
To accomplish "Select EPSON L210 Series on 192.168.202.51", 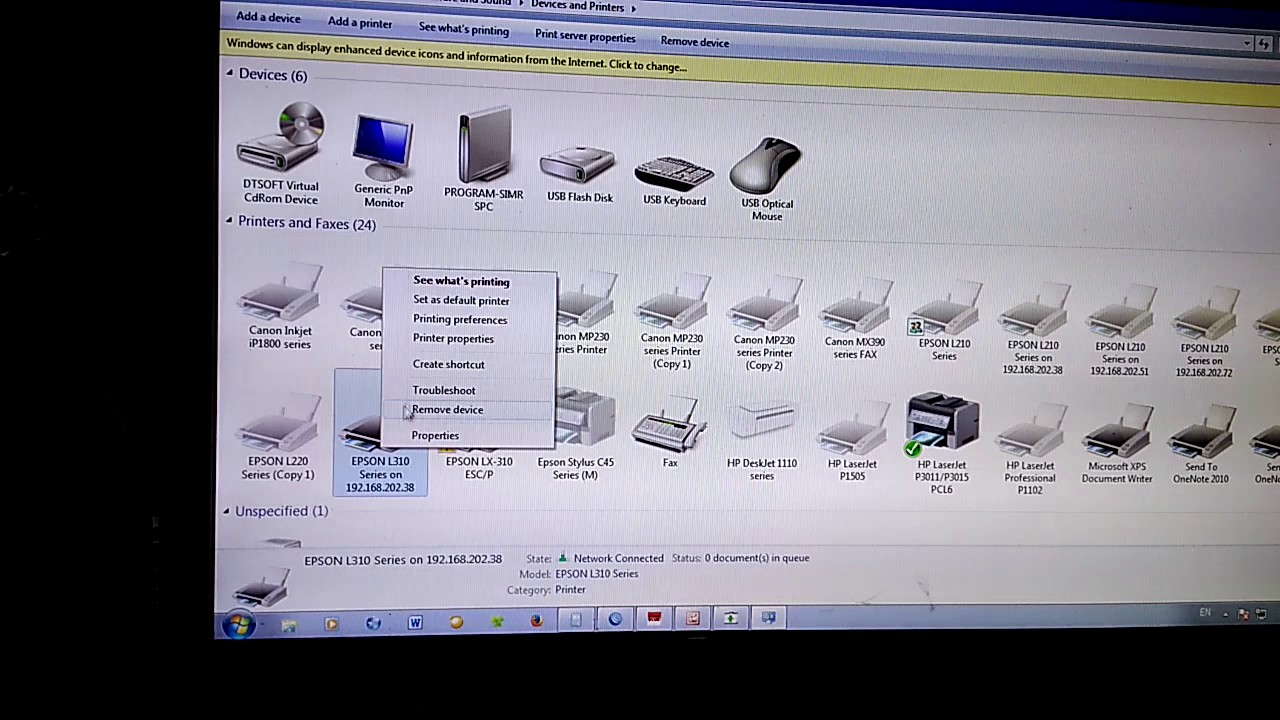I will coord(1120,330).
